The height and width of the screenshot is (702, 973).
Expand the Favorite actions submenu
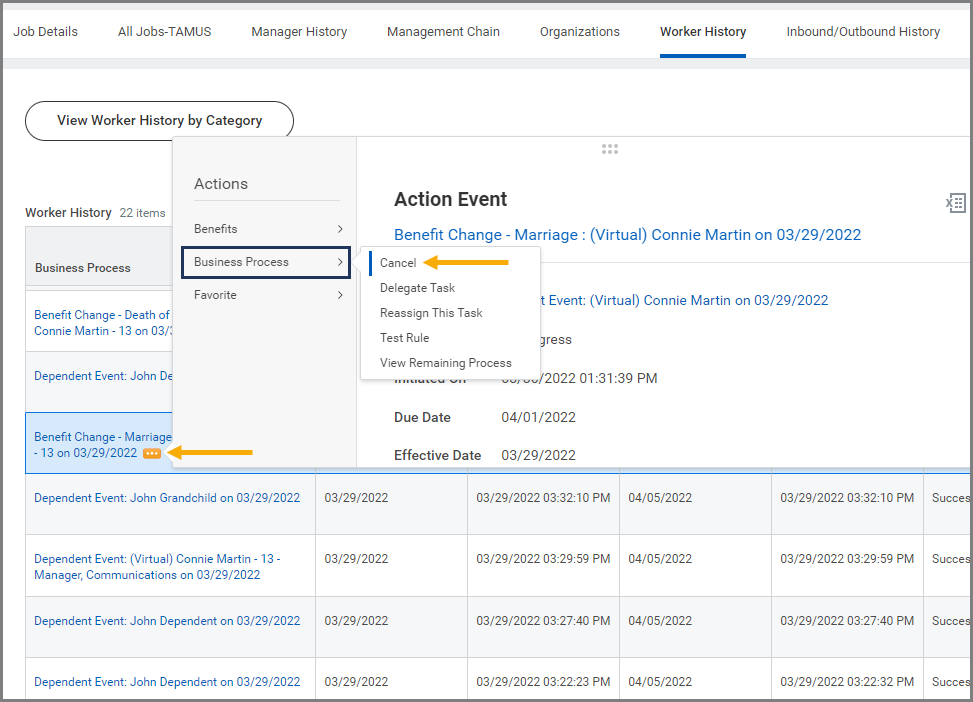coord(266,295)
